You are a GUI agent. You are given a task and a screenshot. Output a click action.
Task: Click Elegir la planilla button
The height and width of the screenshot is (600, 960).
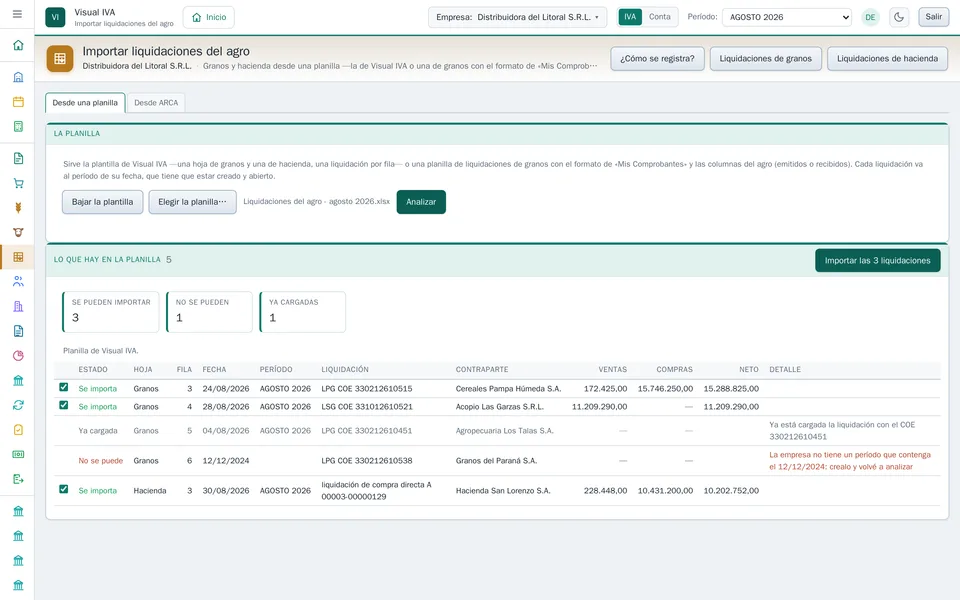pos(192,202)
